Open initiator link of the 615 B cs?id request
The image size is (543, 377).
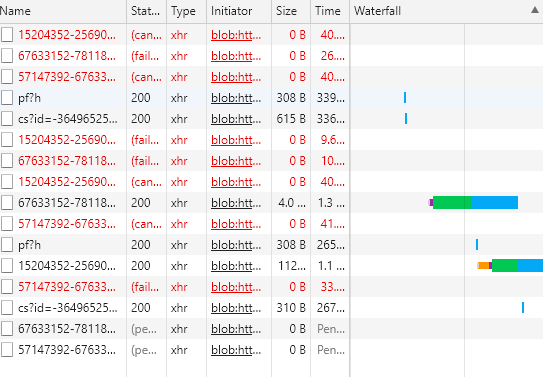coord(236,119)
